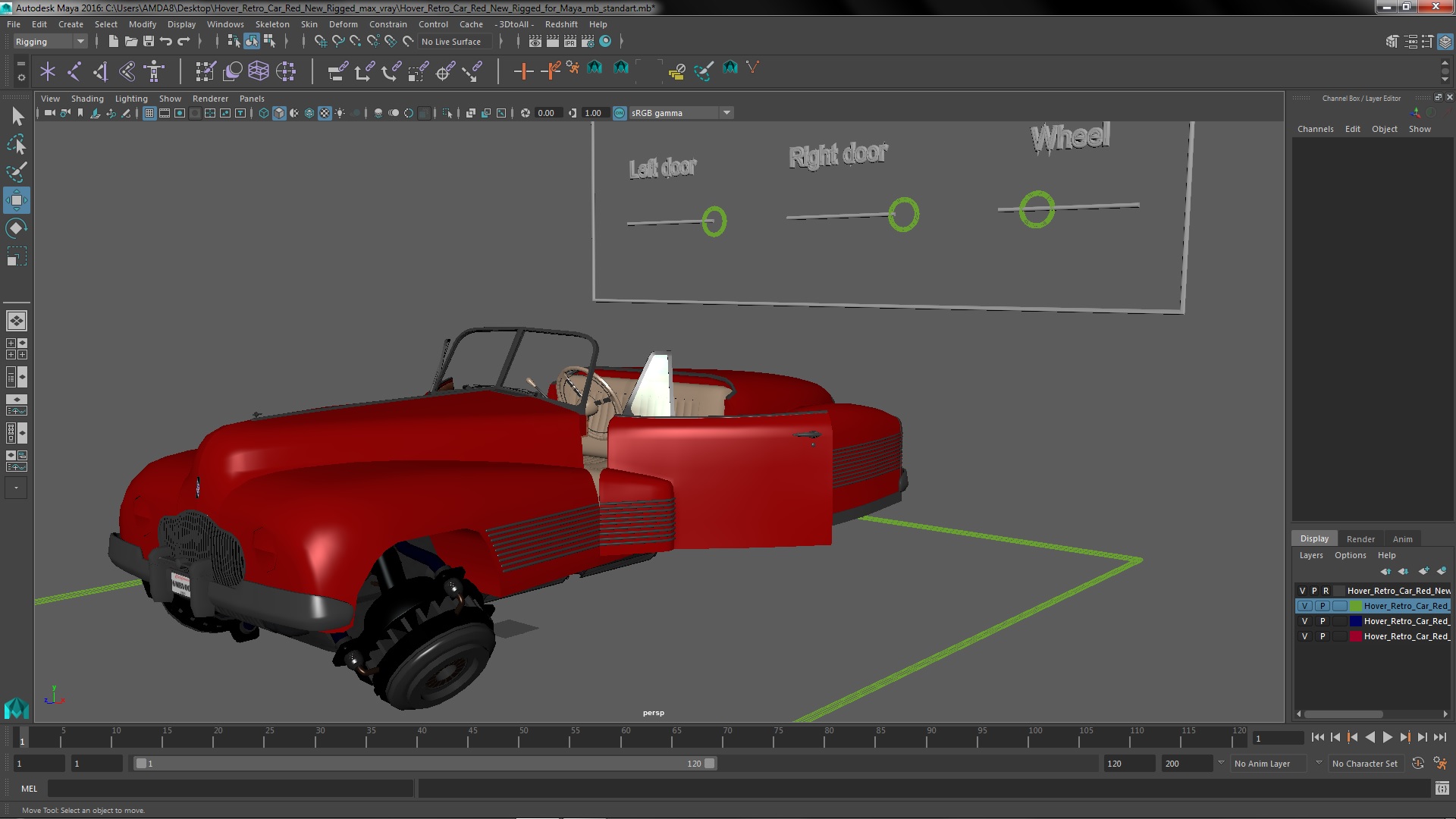Click the No Live Surface button
This screenshot has height=819, width=1456.
(x=451, y=42)
